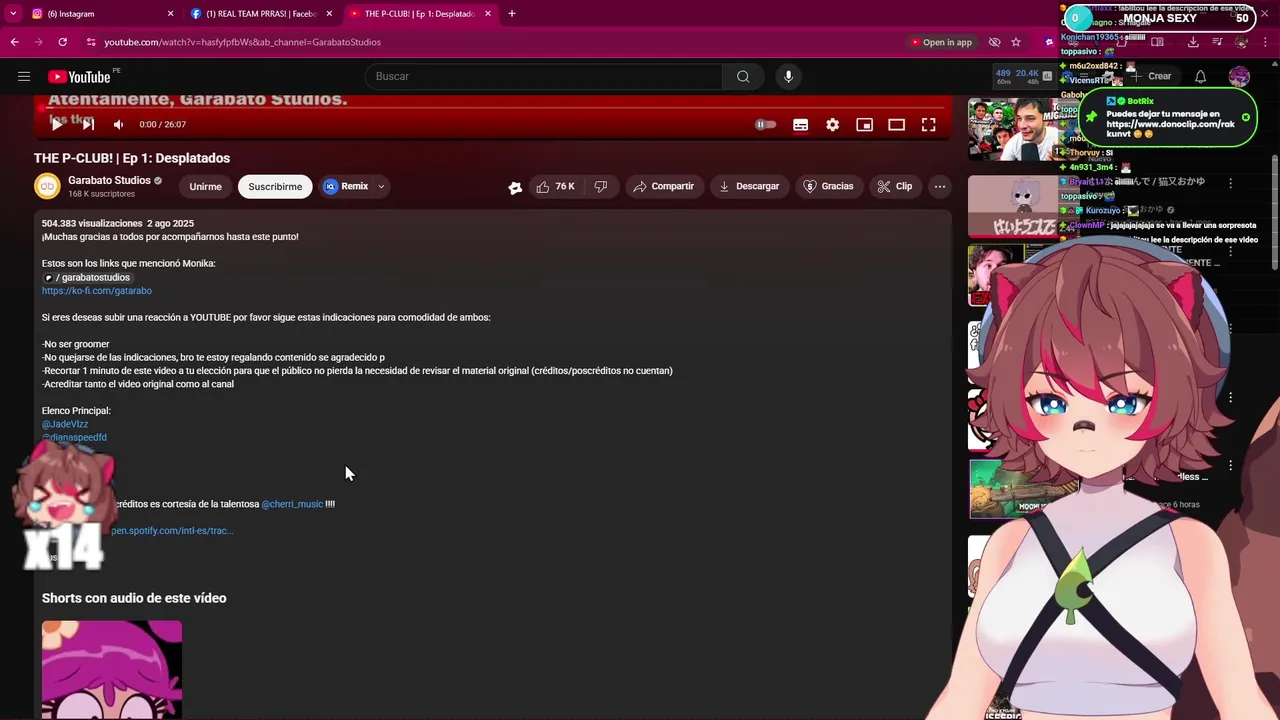The width and height of the screenshot is (1280, 720).
Task: Open the account avatar menu
Action: 1239,76
